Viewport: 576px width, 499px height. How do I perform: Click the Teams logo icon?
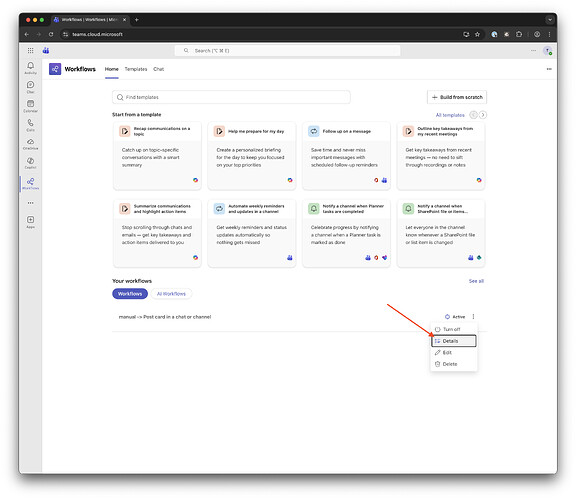46,50
